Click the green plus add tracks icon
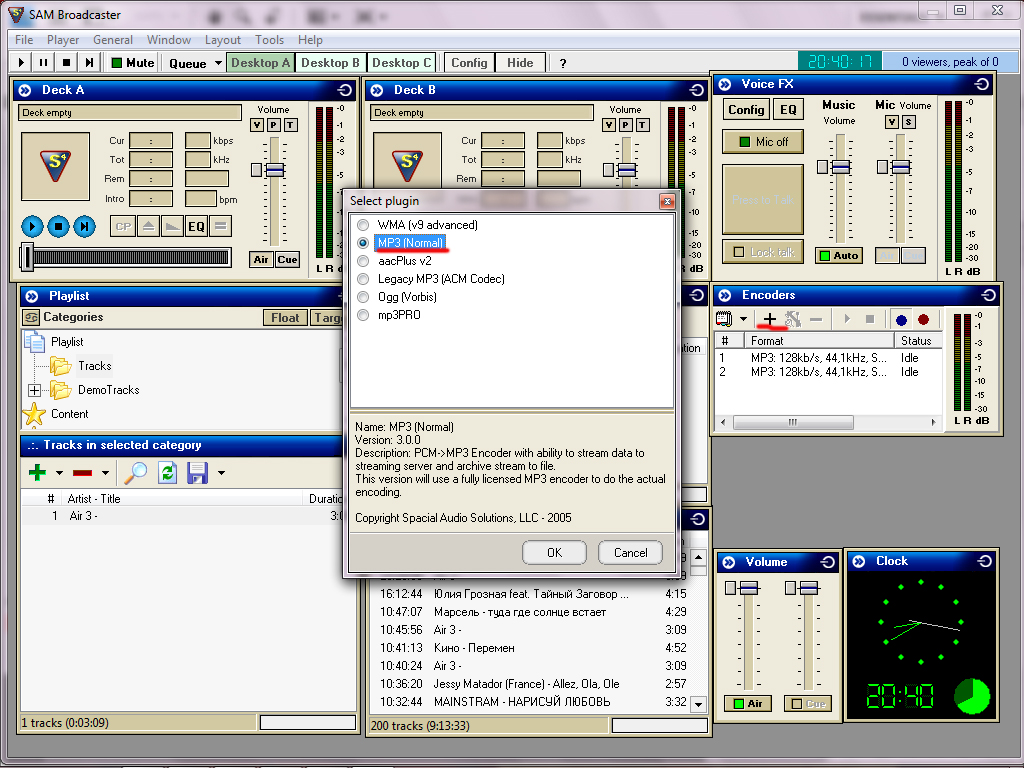The image size is (1024, 768). 37,472
